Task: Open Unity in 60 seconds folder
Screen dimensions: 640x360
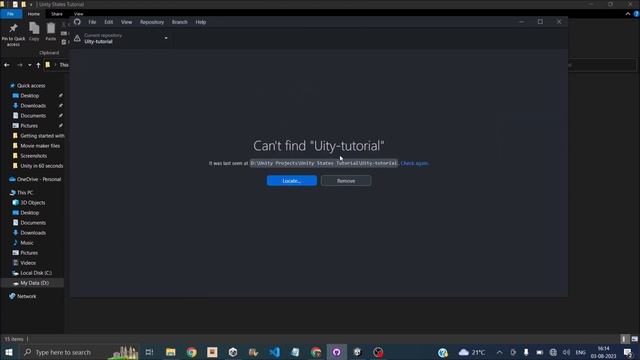Action: pyautogui.click(x=42, y=166)
